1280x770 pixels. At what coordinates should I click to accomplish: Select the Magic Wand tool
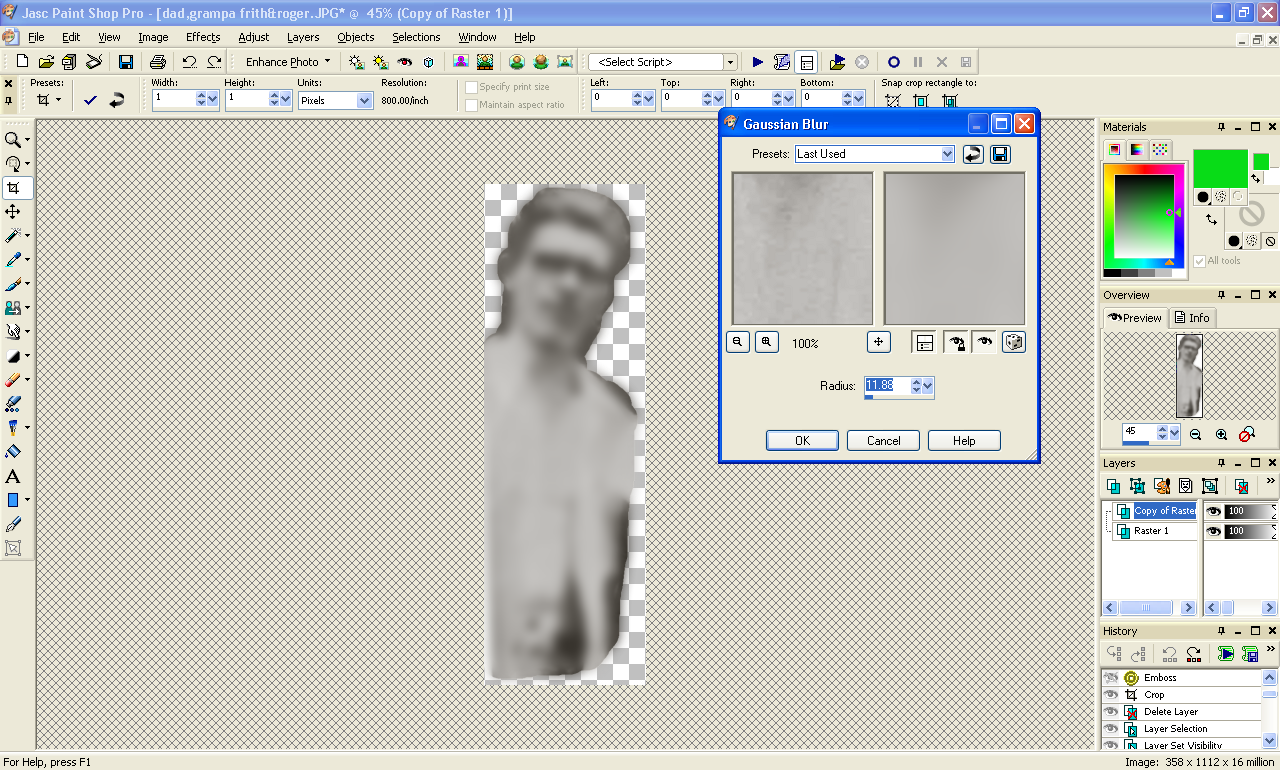point(13,236)
